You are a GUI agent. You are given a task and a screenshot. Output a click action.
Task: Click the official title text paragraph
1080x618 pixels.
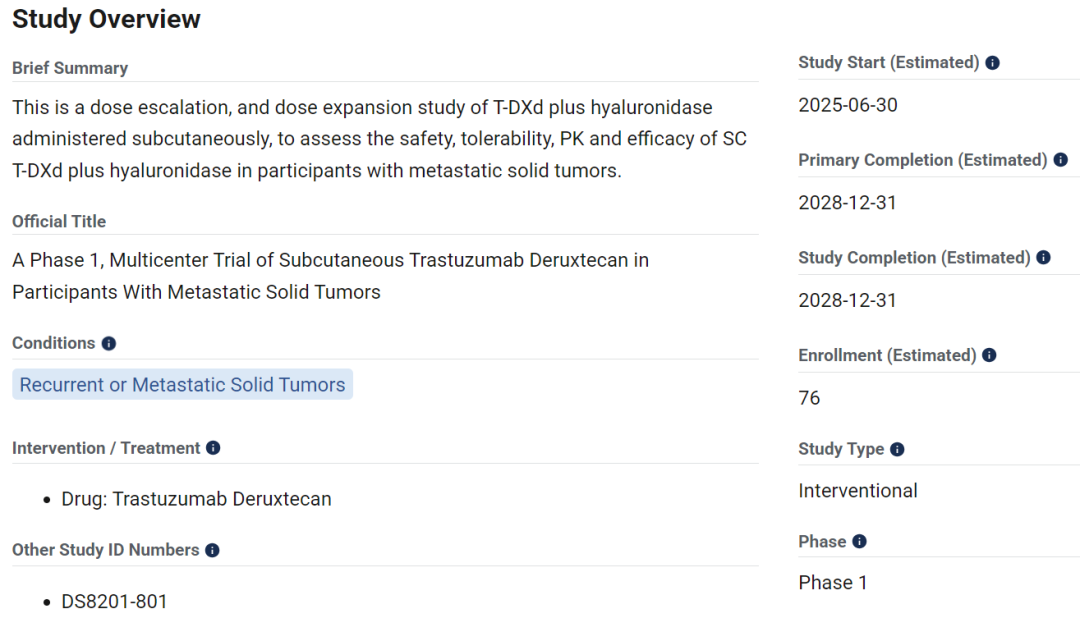click(331, 276)
